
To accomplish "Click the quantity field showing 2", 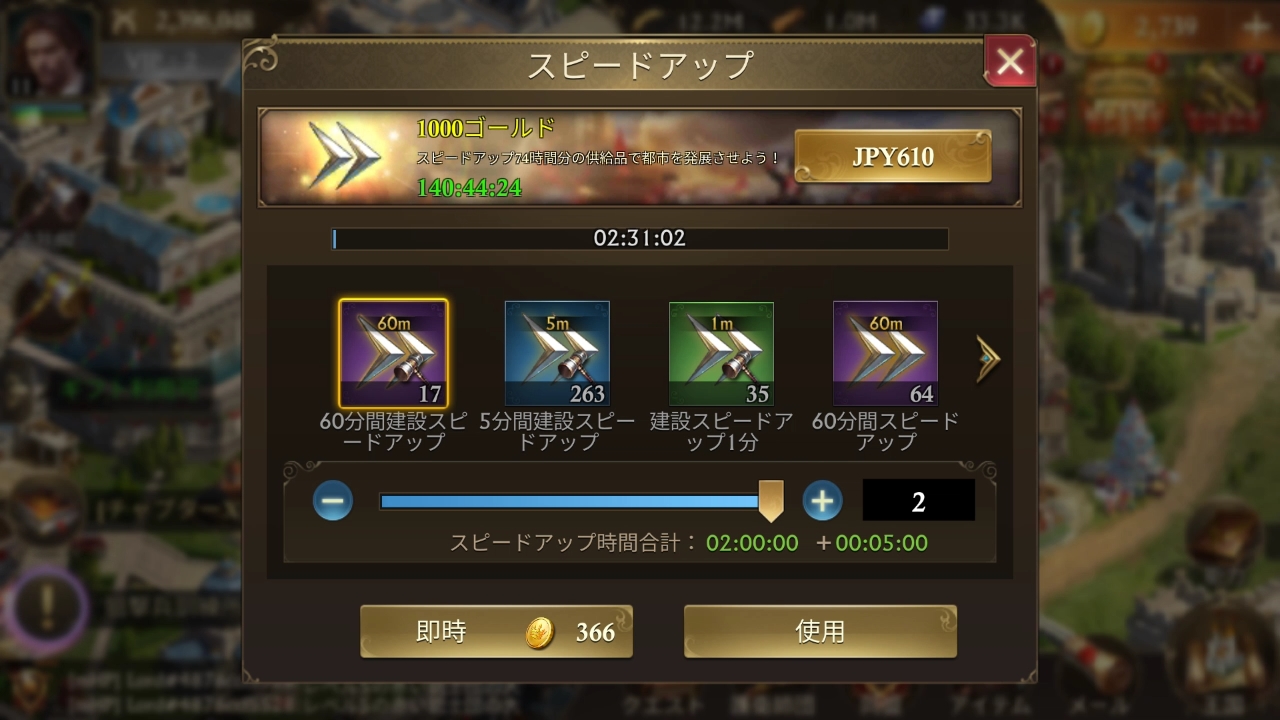I will (x=918, y=500).
